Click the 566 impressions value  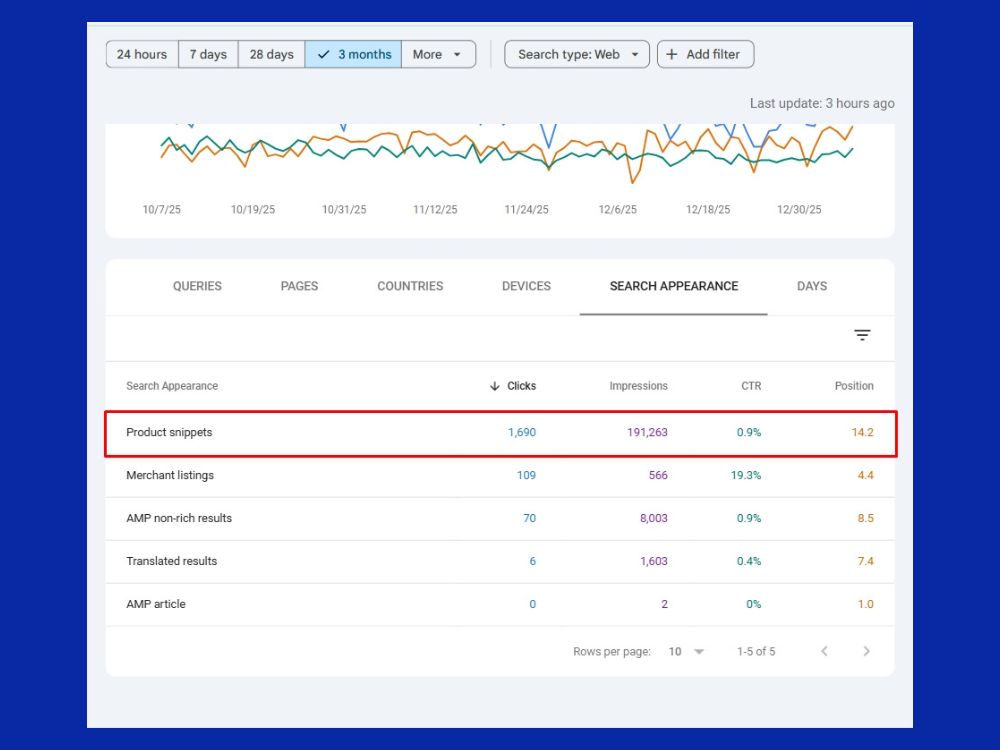658,475
